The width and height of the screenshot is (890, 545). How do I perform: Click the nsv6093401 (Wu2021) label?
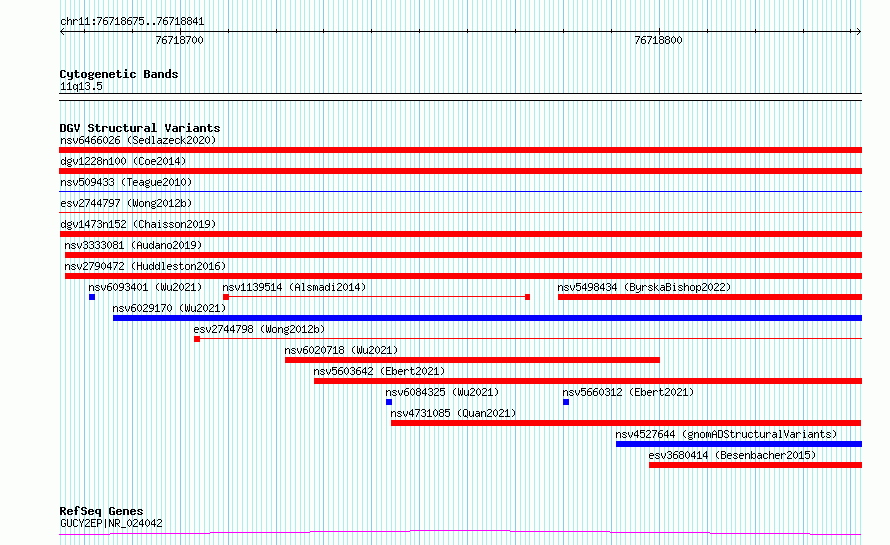145,287
